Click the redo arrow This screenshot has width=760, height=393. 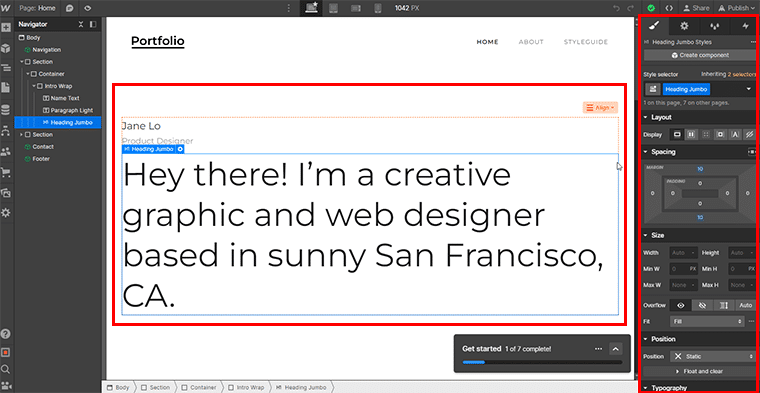(631, 8)
